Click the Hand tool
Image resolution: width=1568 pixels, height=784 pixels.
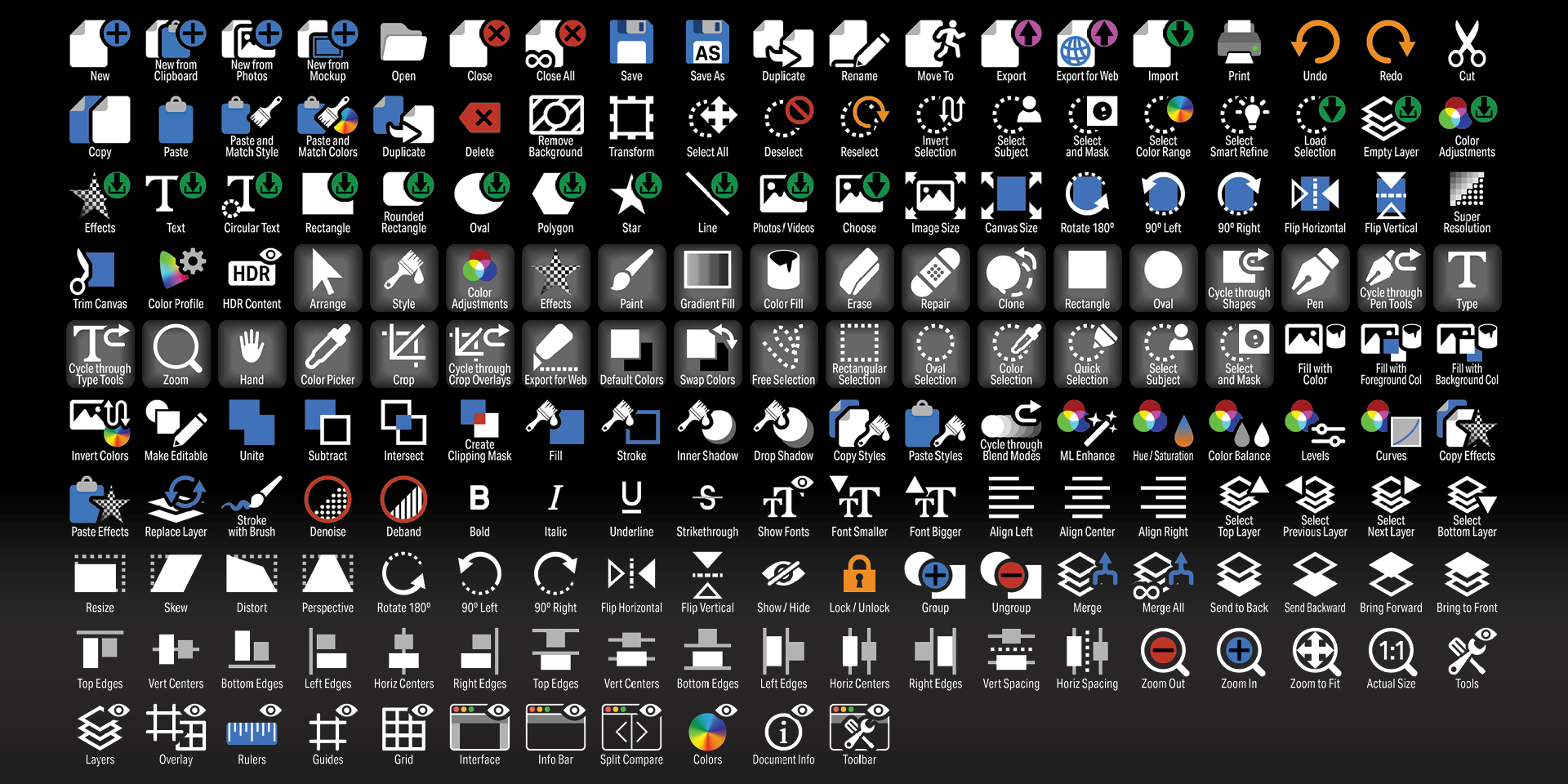[252, 354]
